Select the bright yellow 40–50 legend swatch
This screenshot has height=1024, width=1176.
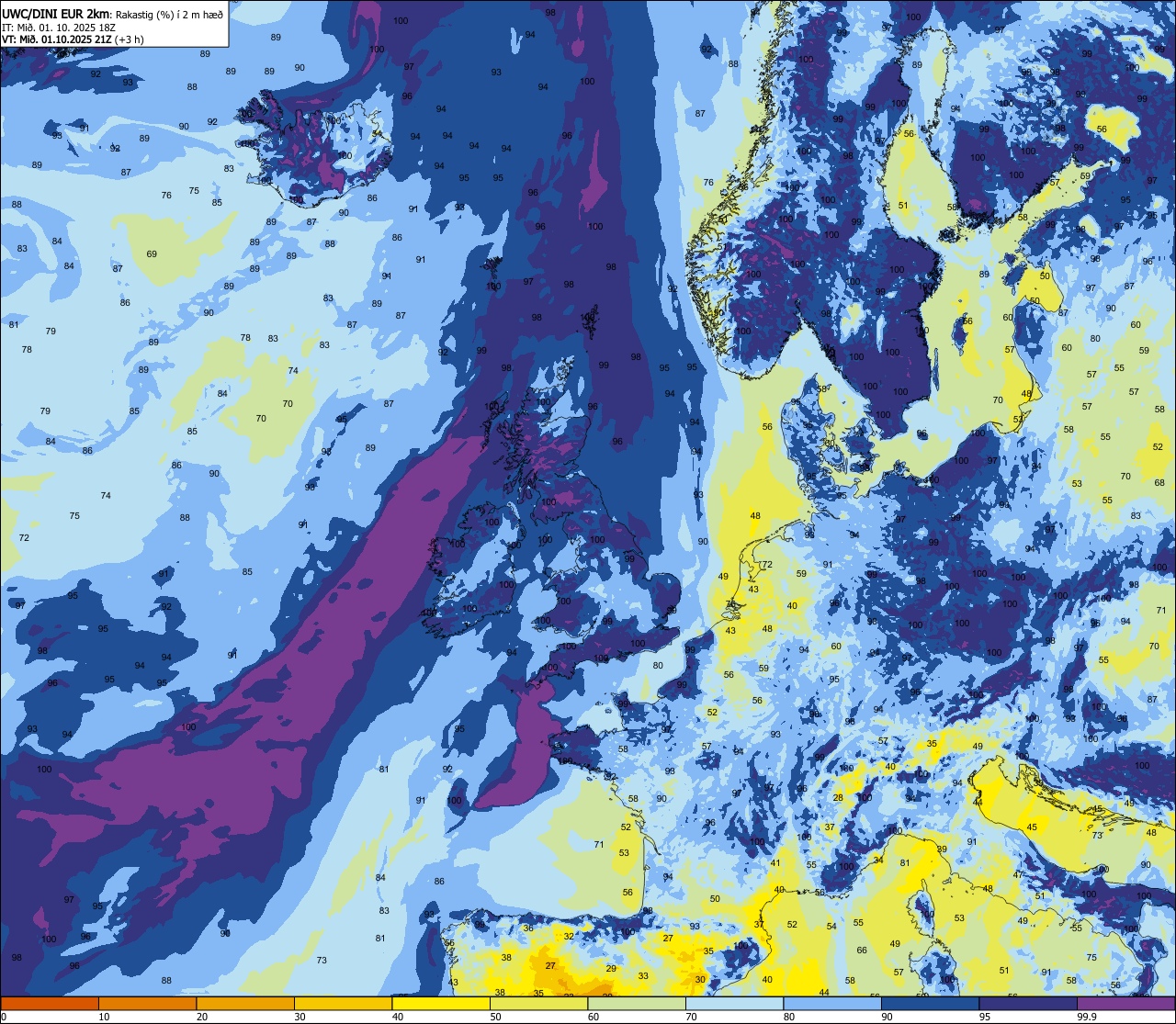coord(441,1003)
